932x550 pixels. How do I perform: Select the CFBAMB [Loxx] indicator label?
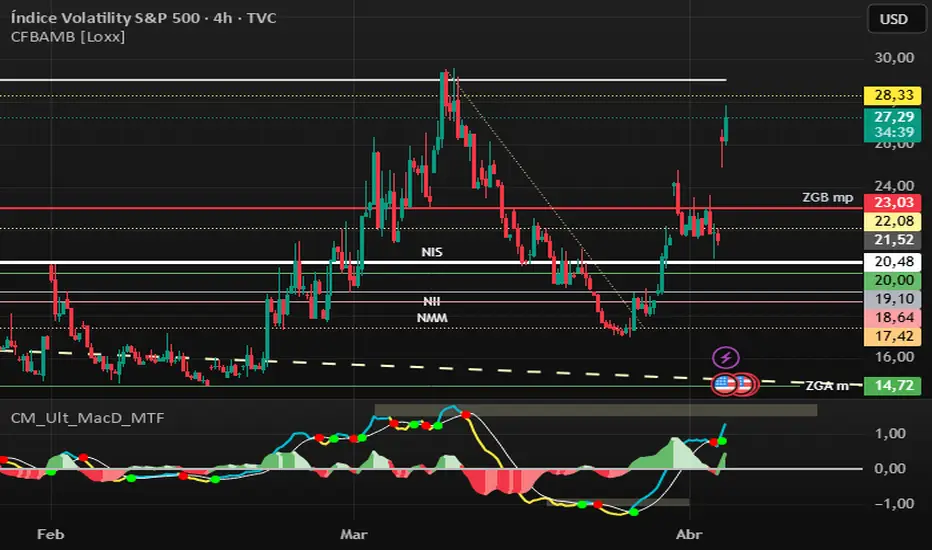coord(68,37)
